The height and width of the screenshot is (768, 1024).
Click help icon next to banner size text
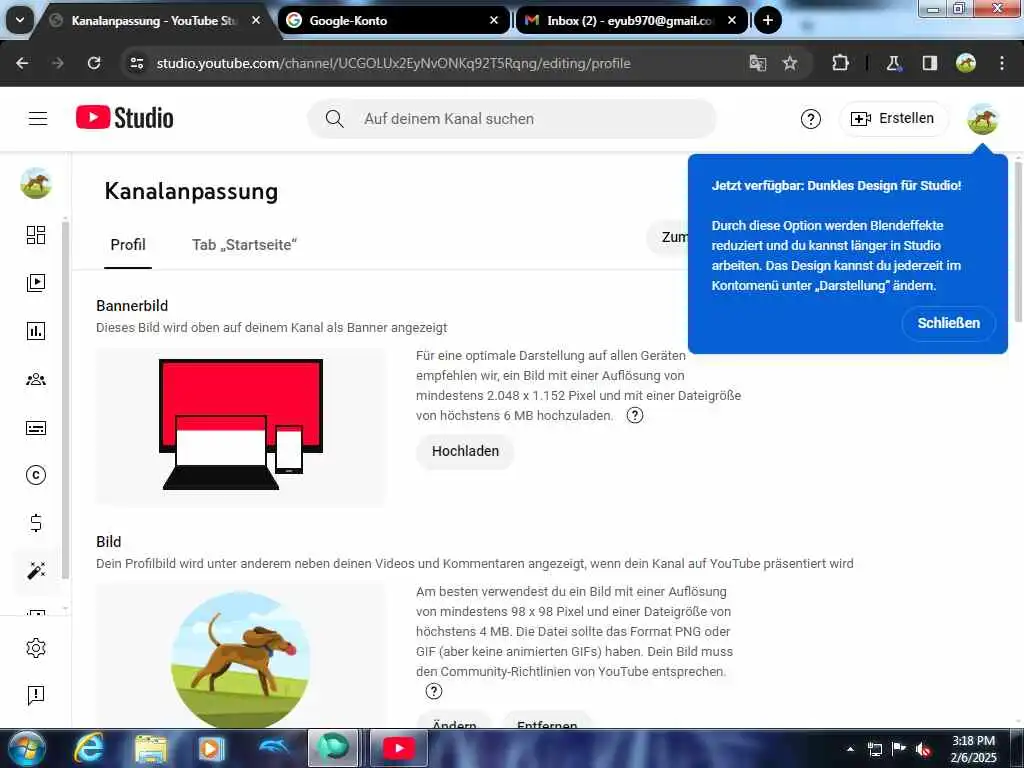(635, 415)
